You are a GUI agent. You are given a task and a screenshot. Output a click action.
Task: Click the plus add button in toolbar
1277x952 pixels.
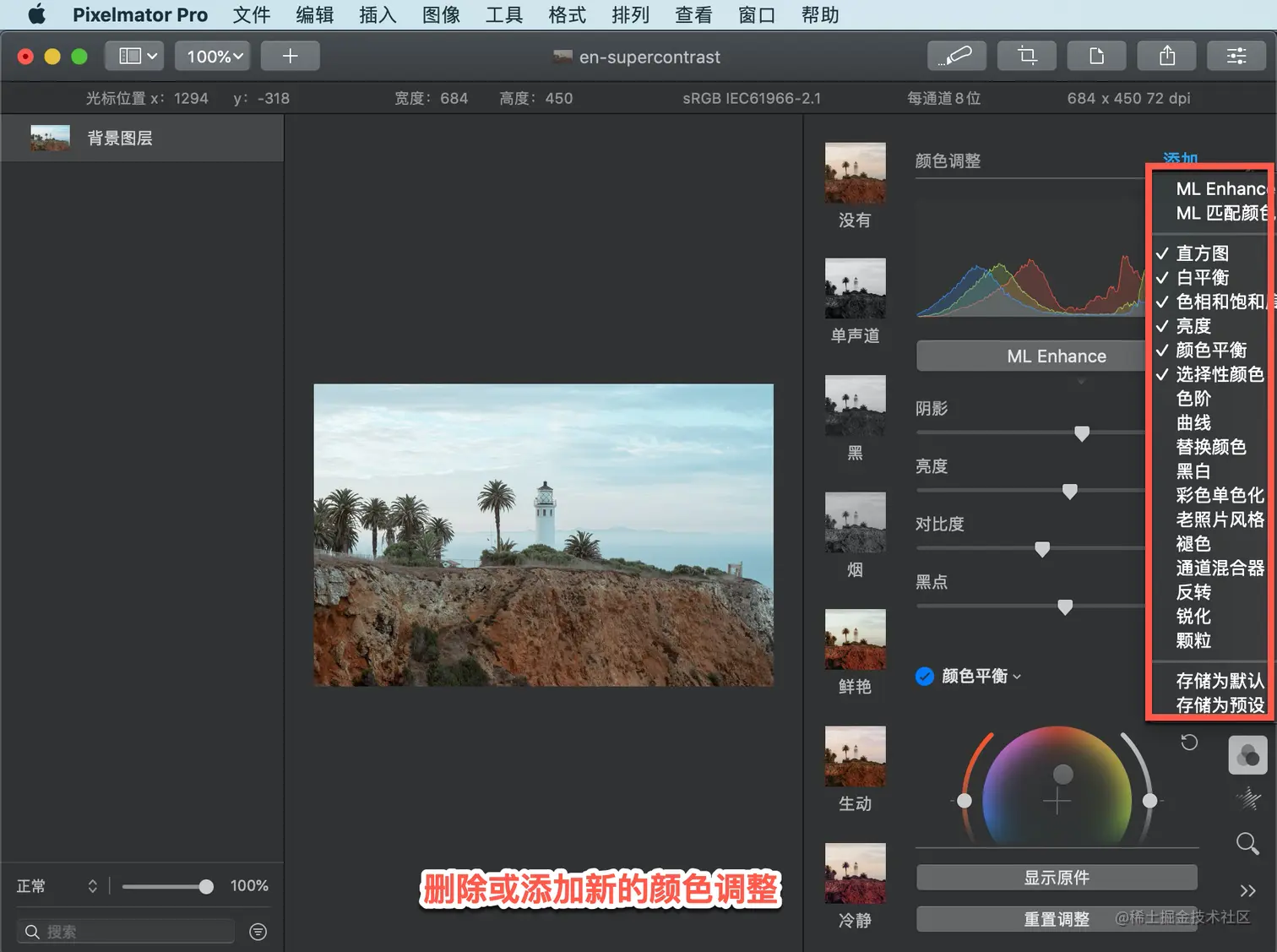point(290,56)
